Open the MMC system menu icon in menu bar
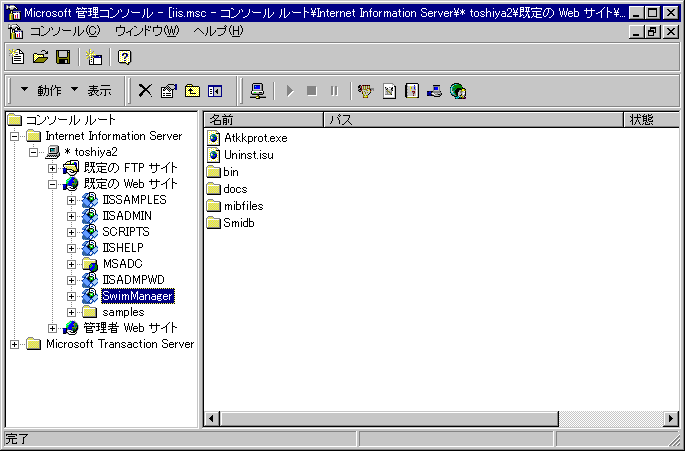 pos(16,32)
